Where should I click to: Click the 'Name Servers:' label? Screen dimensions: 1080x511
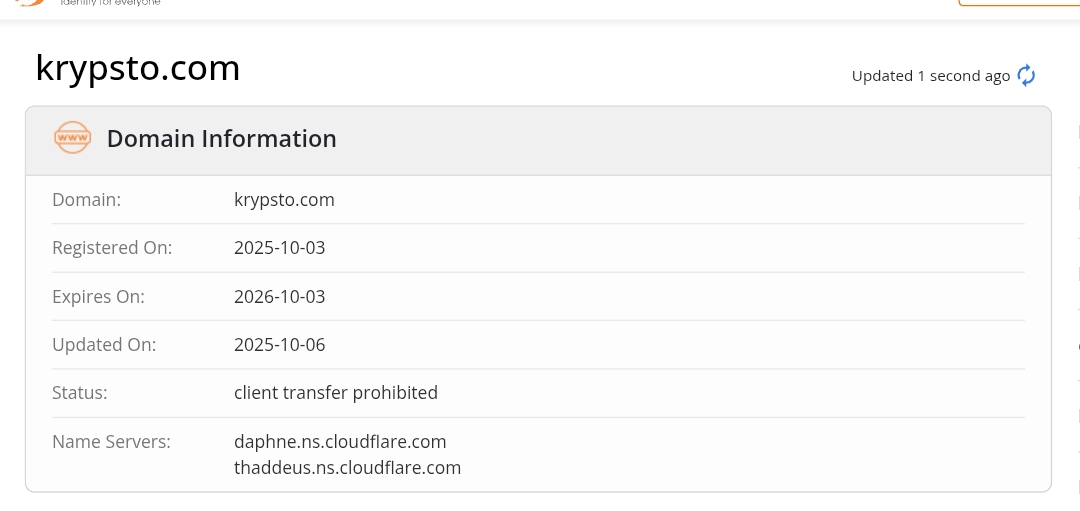pos(111,441)
